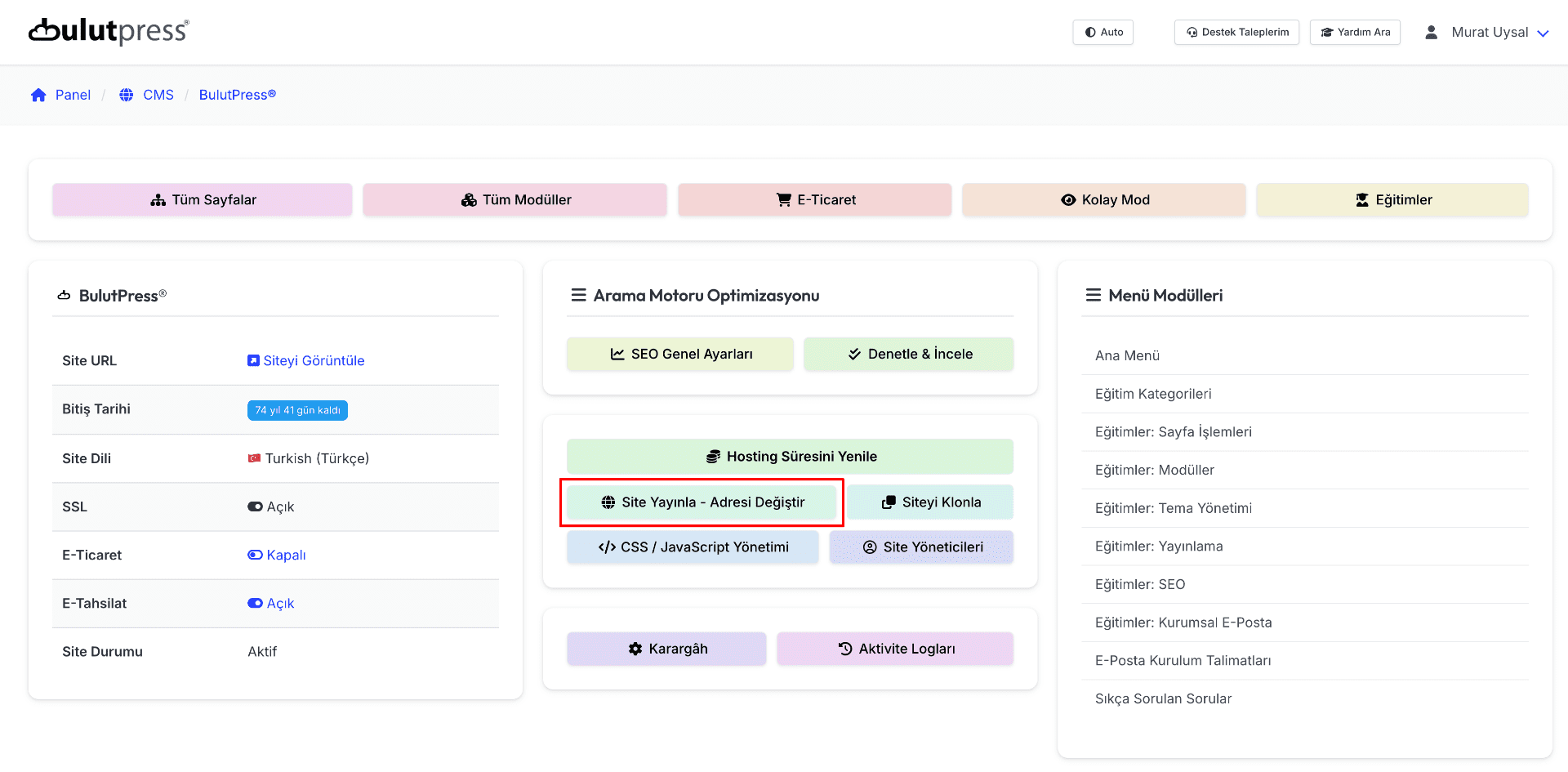The image size is (1568, 772).
Task: Open the Tüm Sayfalar tab
Action: point(203,200)
